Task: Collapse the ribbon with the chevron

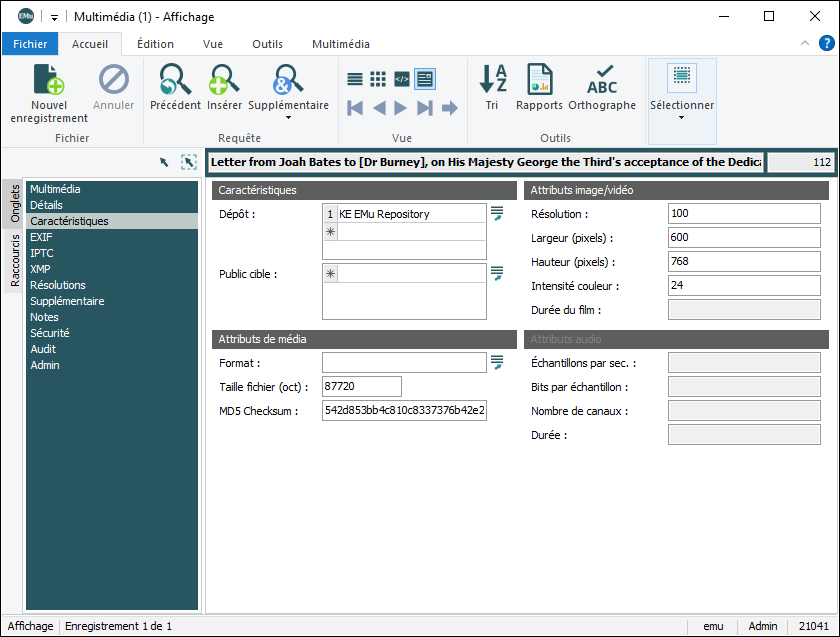Action: click(805, 44)
